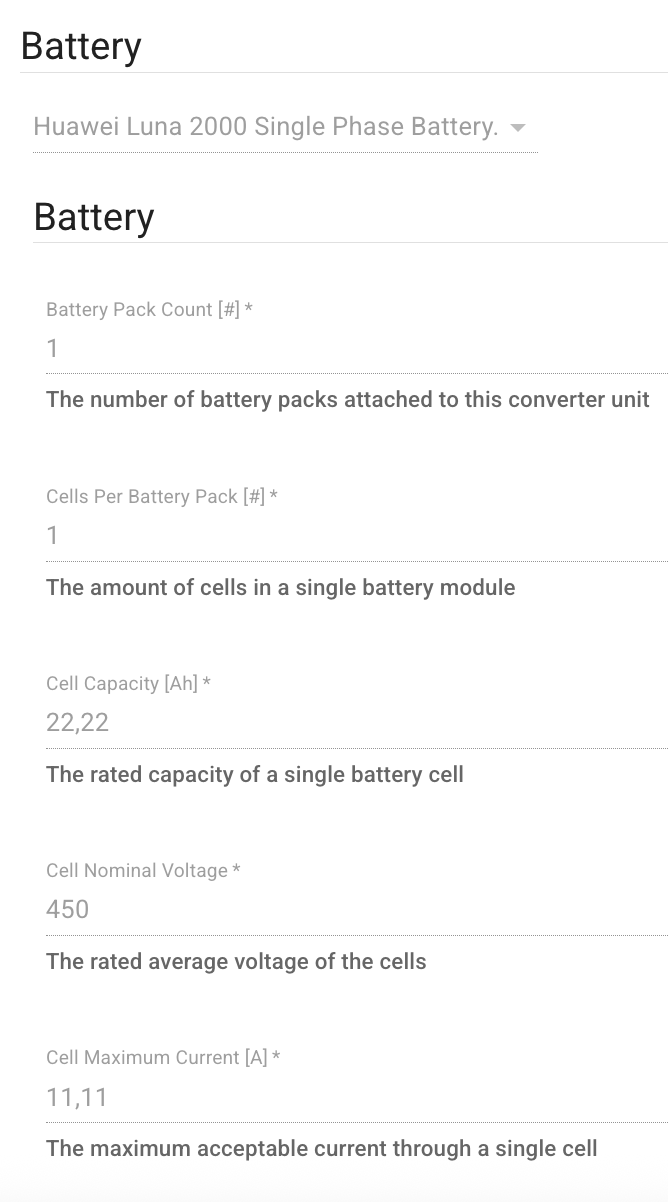The width and height of the screenshot is (668, 1202).
Task: Click the Battery Pack Count [#] label
Action: tap(148, 310)
